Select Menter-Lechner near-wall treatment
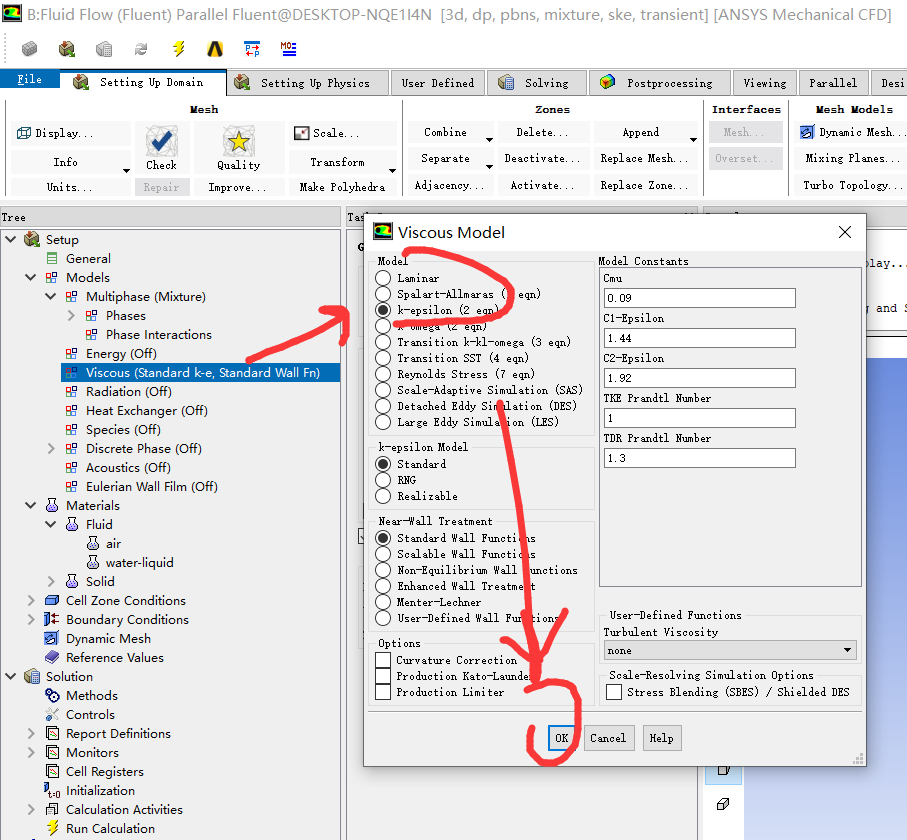Screen dimensions: 907x840 click(383, 602)
